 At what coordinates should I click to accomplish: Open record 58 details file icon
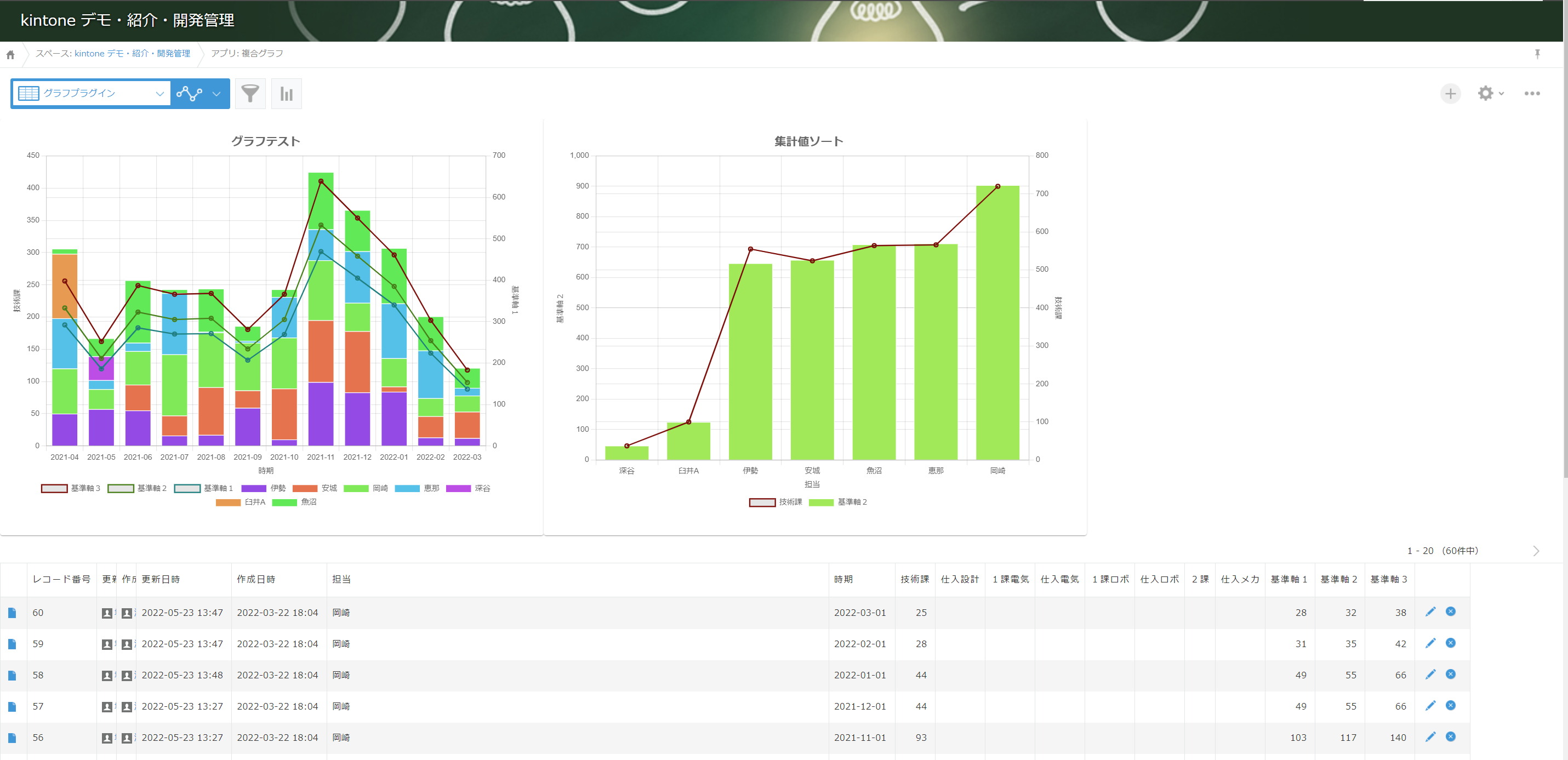click(12, 676)
